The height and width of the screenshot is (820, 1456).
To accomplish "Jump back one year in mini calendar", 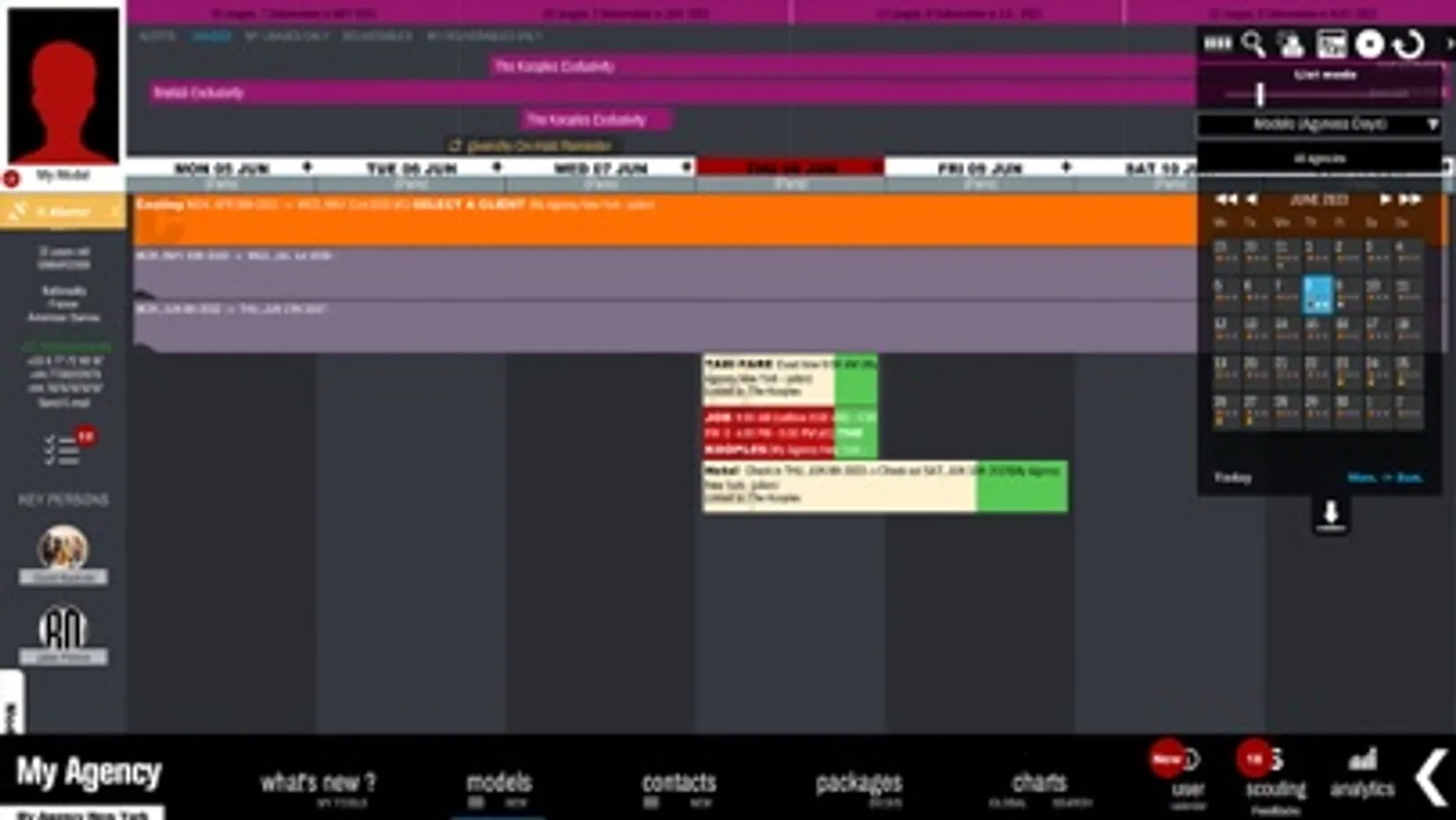I will coord(1226,199).
